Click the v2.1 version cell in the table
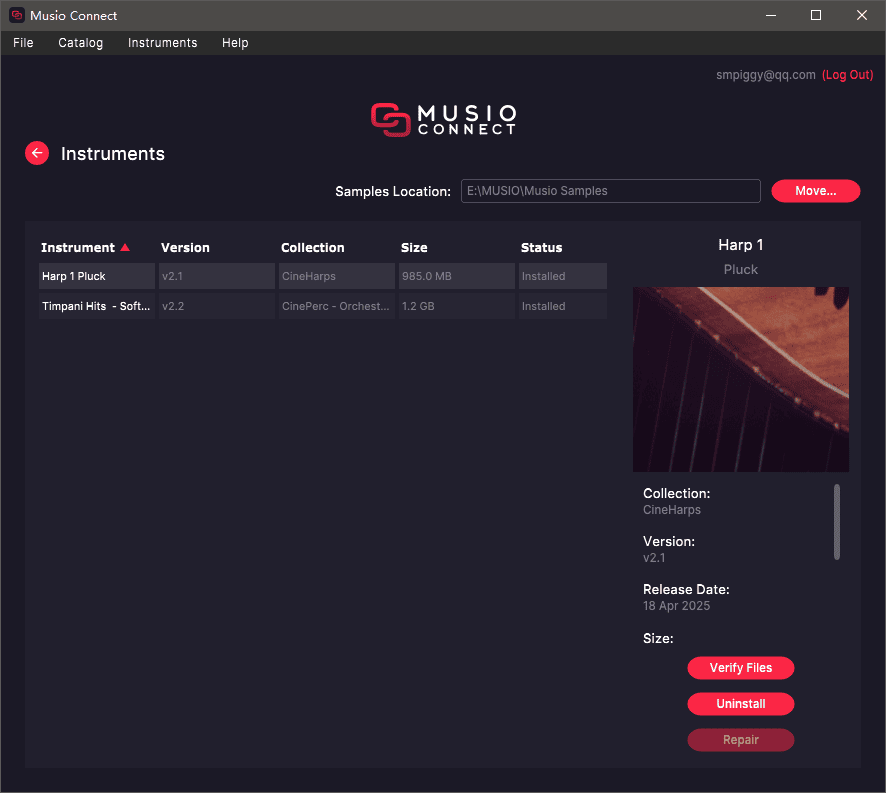This screenshot has width=886, height=793. coord(217,276)
